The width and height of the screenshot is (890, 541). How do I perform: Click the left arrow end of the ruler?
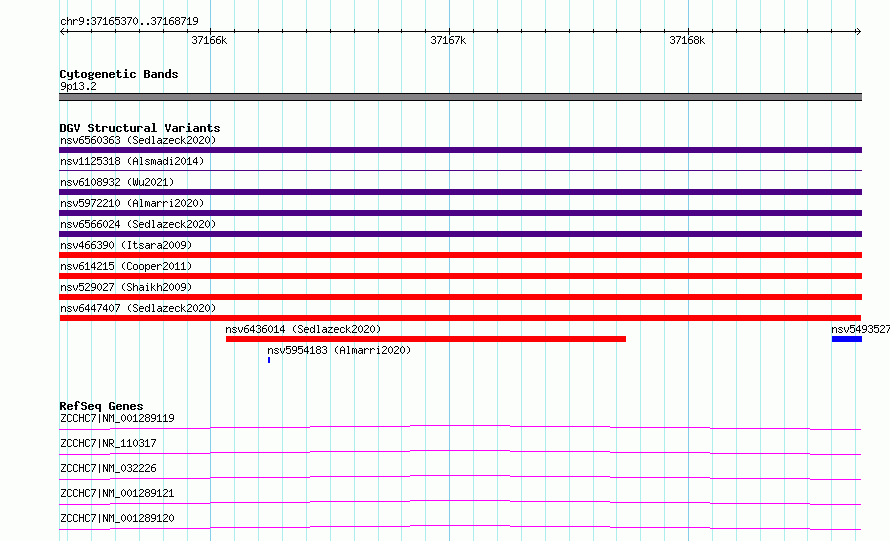tap(62, 32)
